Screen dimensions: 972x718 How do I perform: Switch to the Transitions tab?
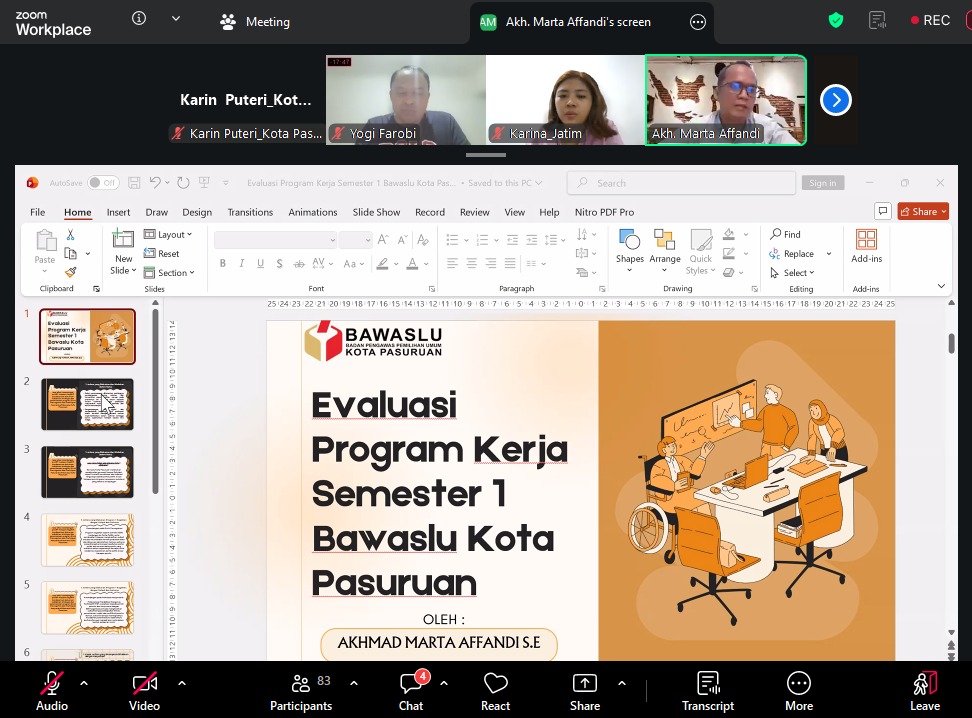click(250, 212)
